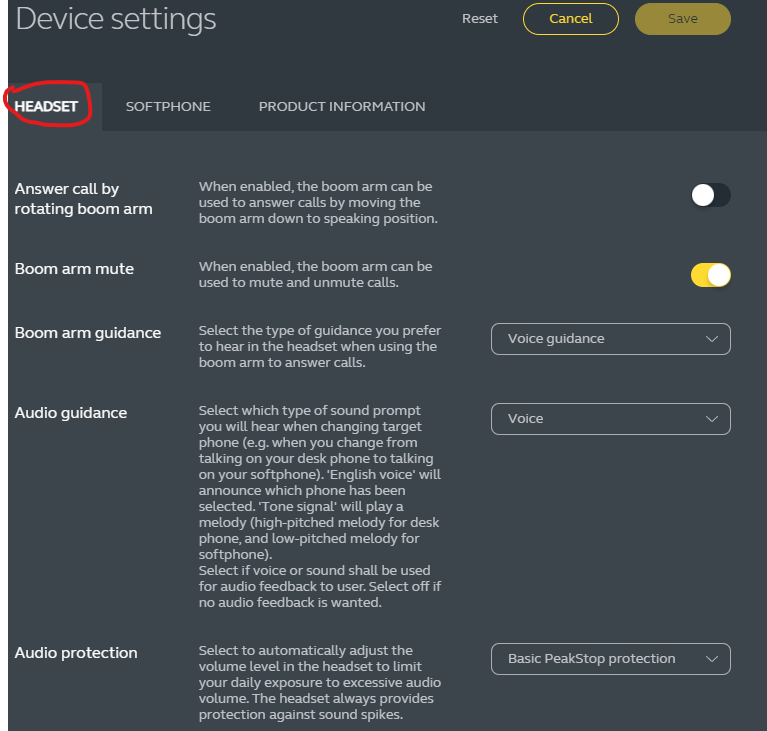The image size is (767, 731).
Task: Click the "Audio guidance" setting label
Action: point(71,412)
